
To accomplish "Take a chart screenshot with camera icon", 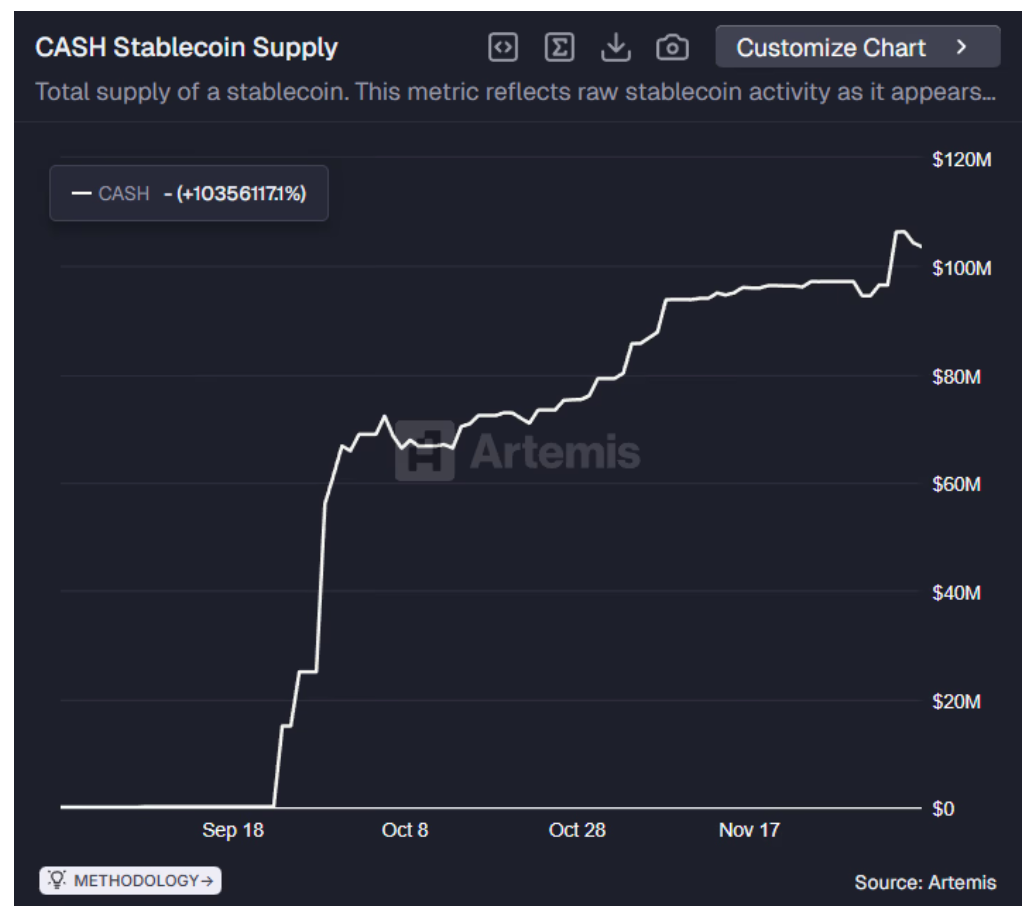I will click(672, 47).
